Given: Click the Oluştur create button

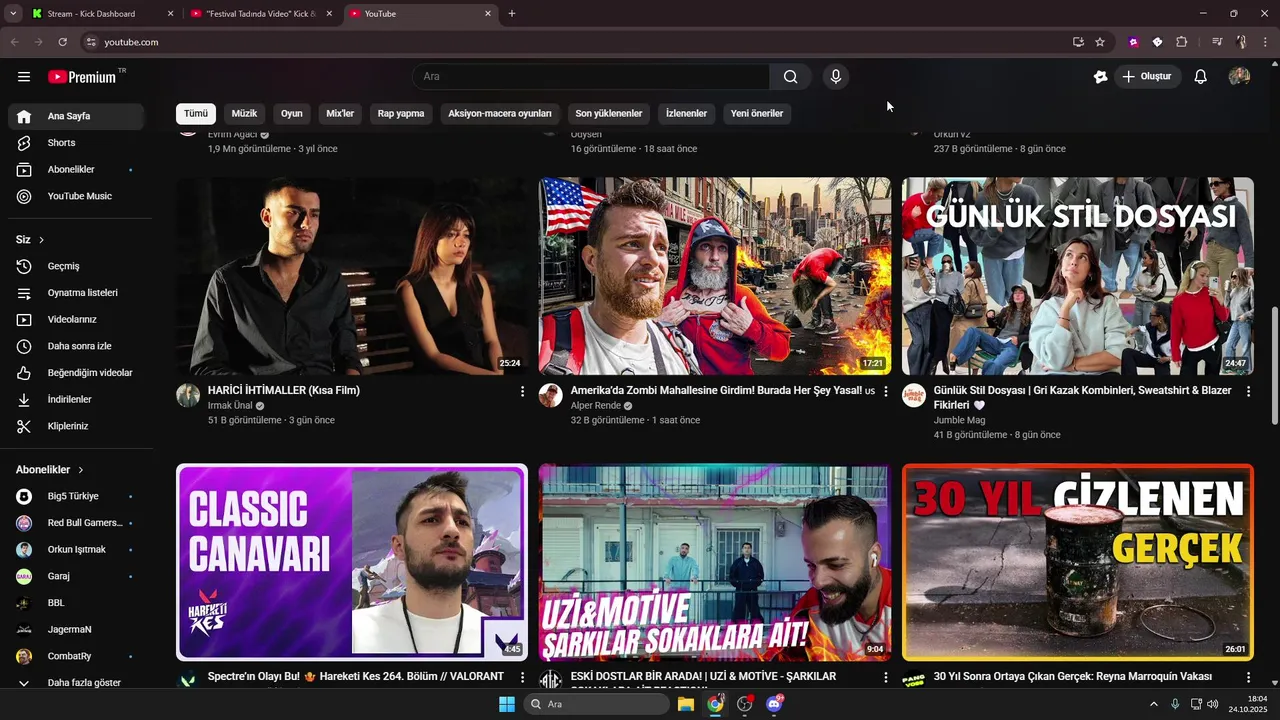Looking at the screenshot, I should [x=1148, y=77].
